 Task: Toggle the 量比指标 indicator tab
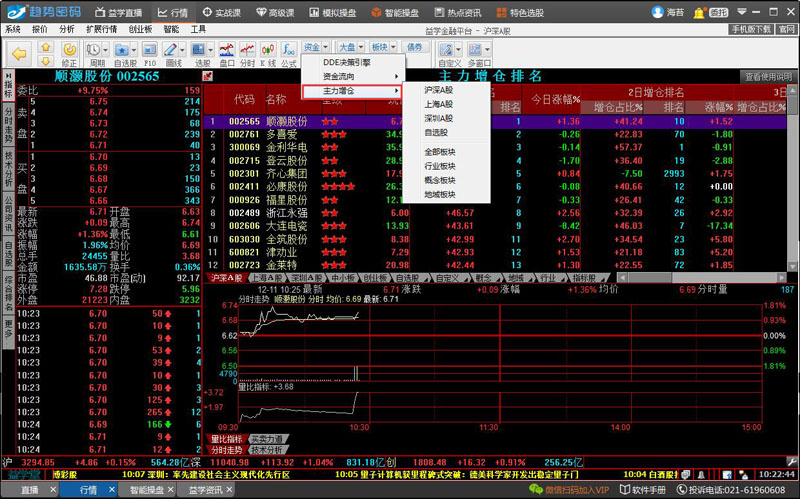[227, 439]
